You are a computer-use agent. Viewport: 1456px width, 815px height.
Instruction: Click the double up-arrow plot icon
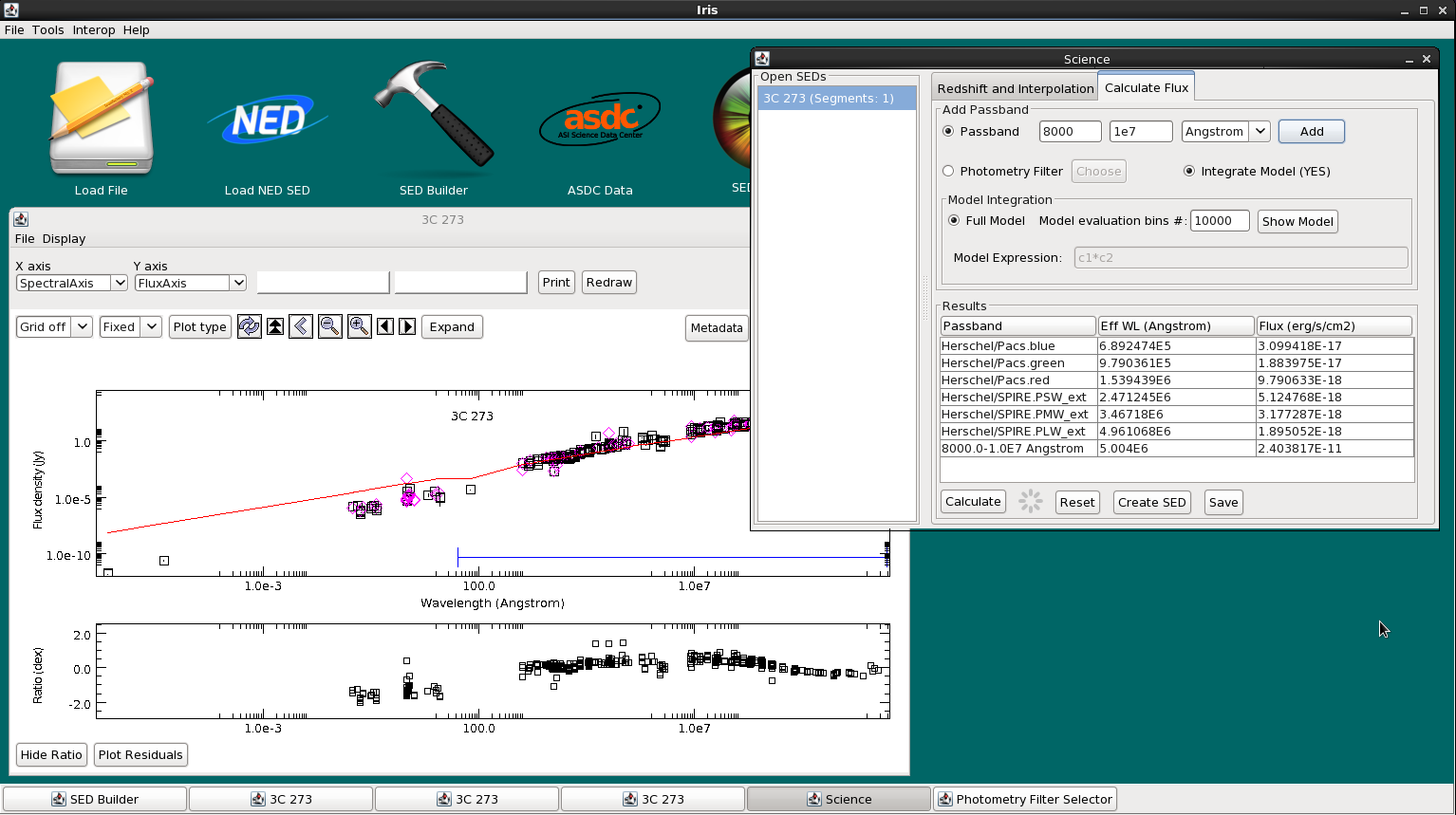click(275, 326)
